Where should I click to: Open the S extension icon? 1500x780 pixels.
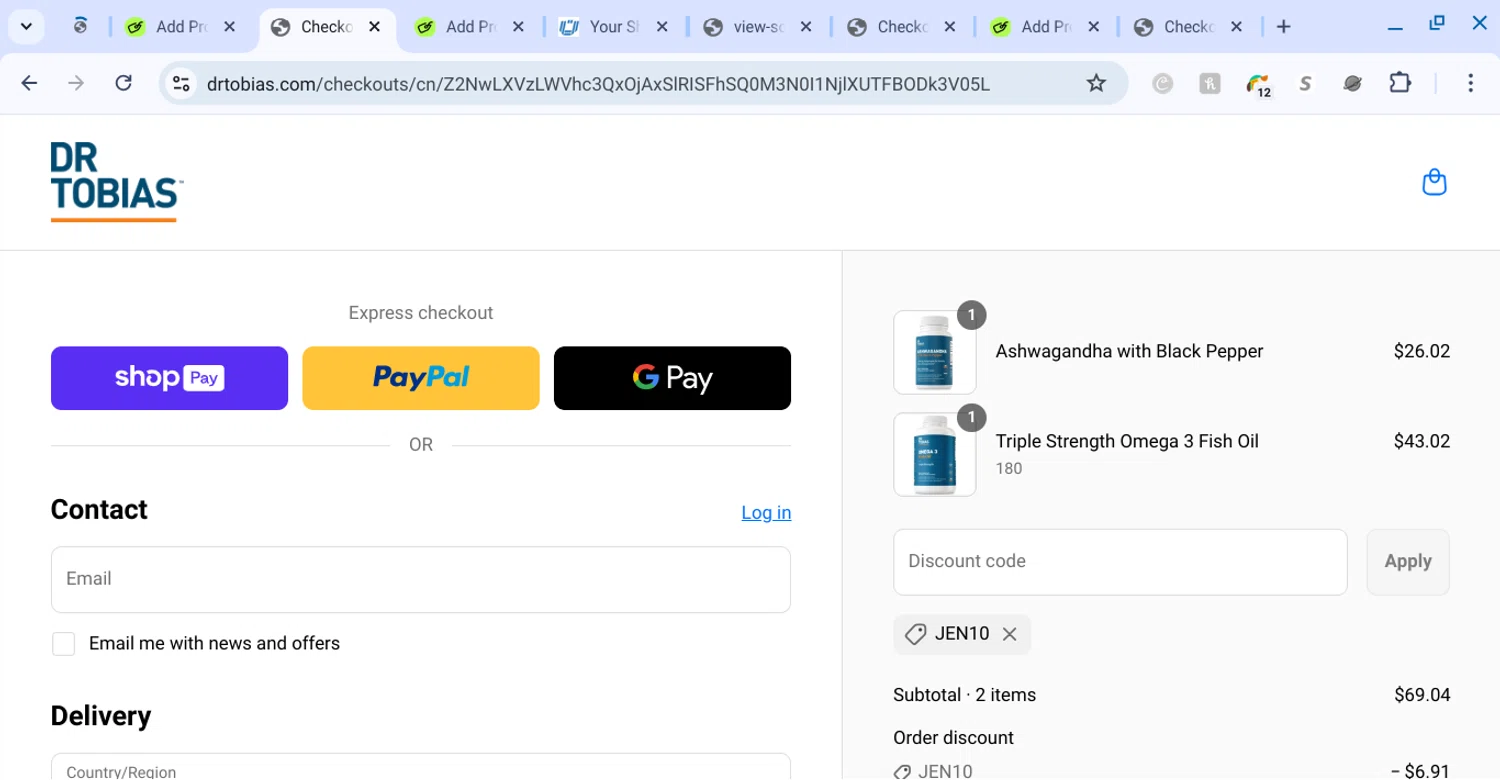[1305, 84]
